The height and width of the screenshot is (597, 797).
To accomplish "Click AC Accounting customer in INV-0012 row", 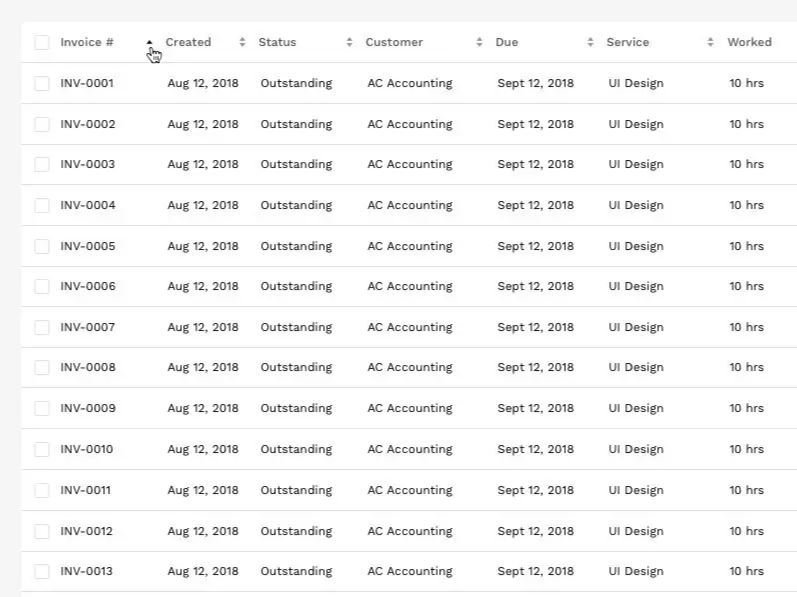I will [410, 531].
